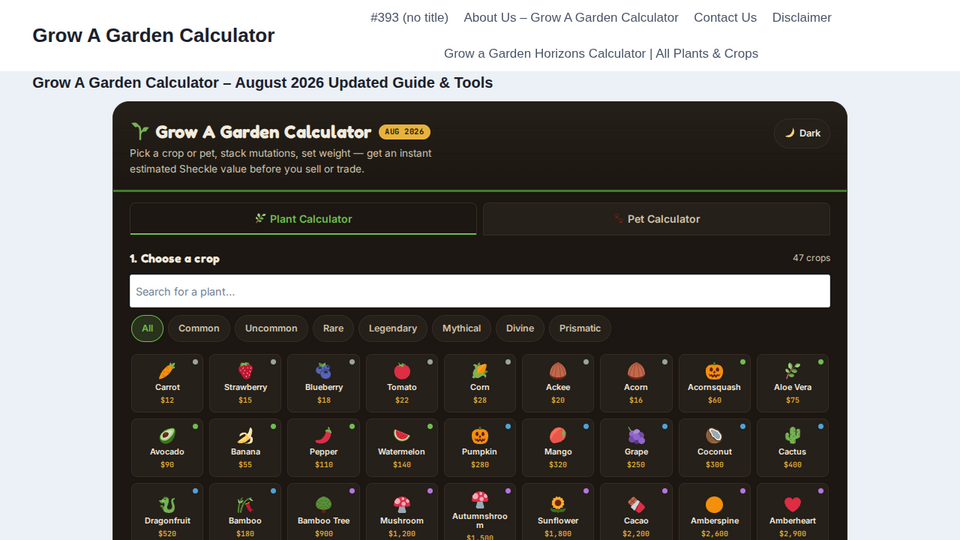
Task: Choose the Bamboo crop card
Action: click(246, 513)
